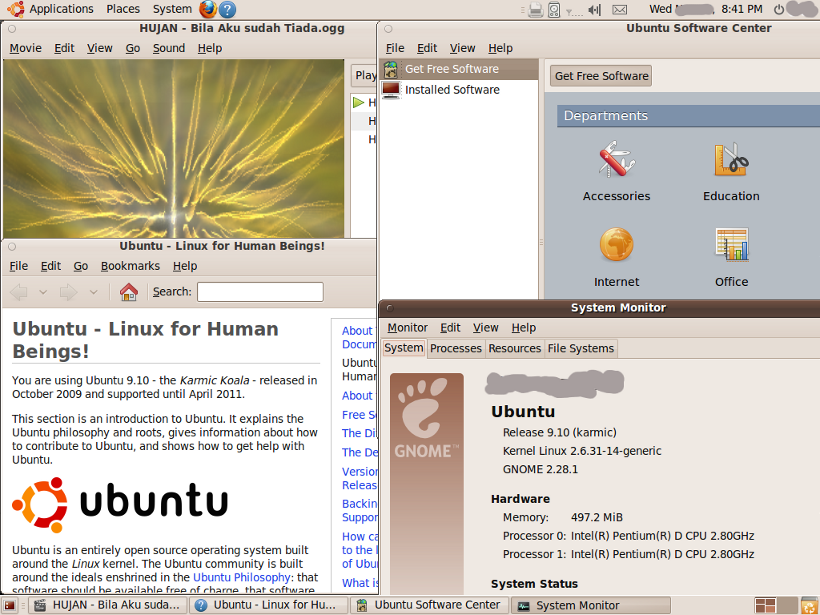
Task: Activate Ubuntu help window in taskbar
Action: coord(268,606)
